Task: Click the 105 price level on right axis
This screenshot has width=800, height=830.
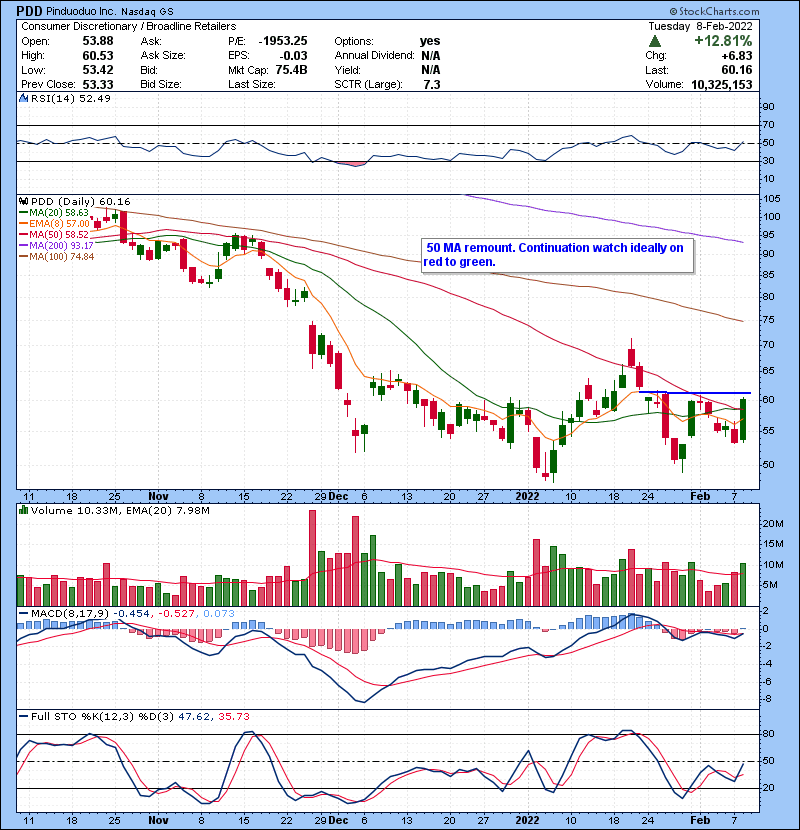Action: coord(771,199)
